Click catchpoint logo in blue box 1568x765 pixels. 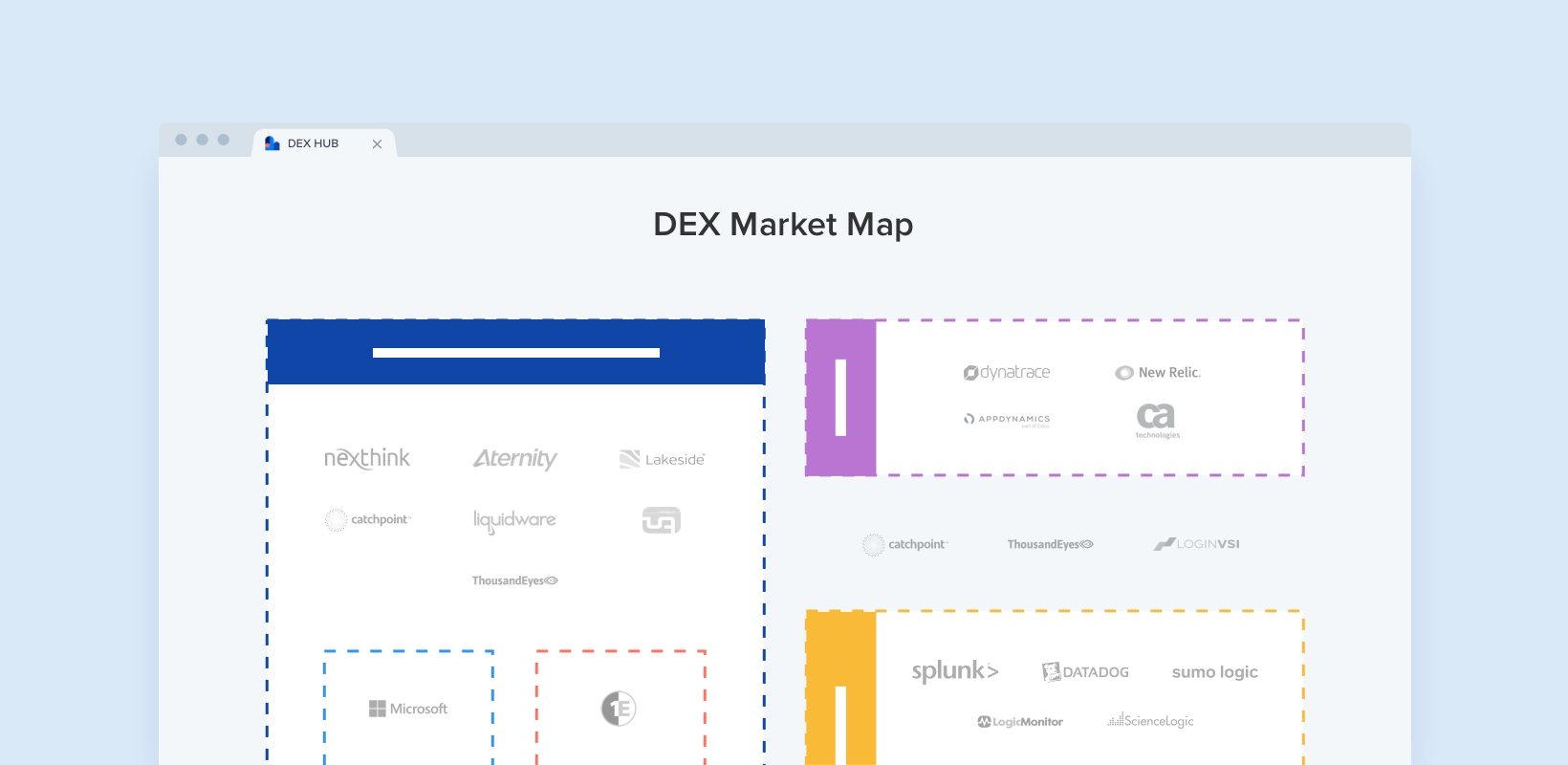click(x=367, y=519)
